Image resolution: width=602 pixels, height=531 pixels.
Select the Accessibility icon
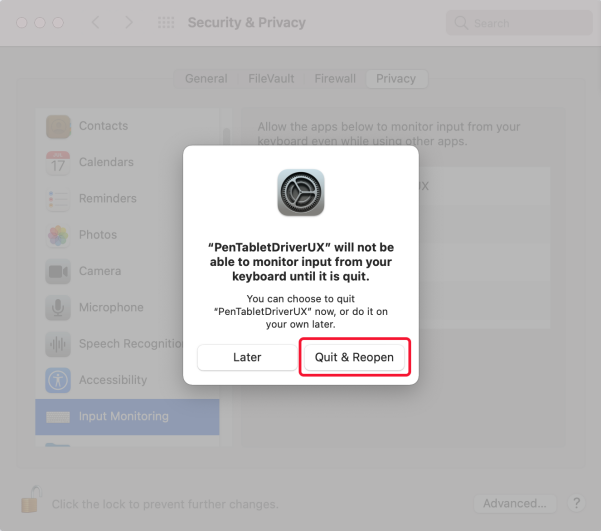(x=58, y=380)
